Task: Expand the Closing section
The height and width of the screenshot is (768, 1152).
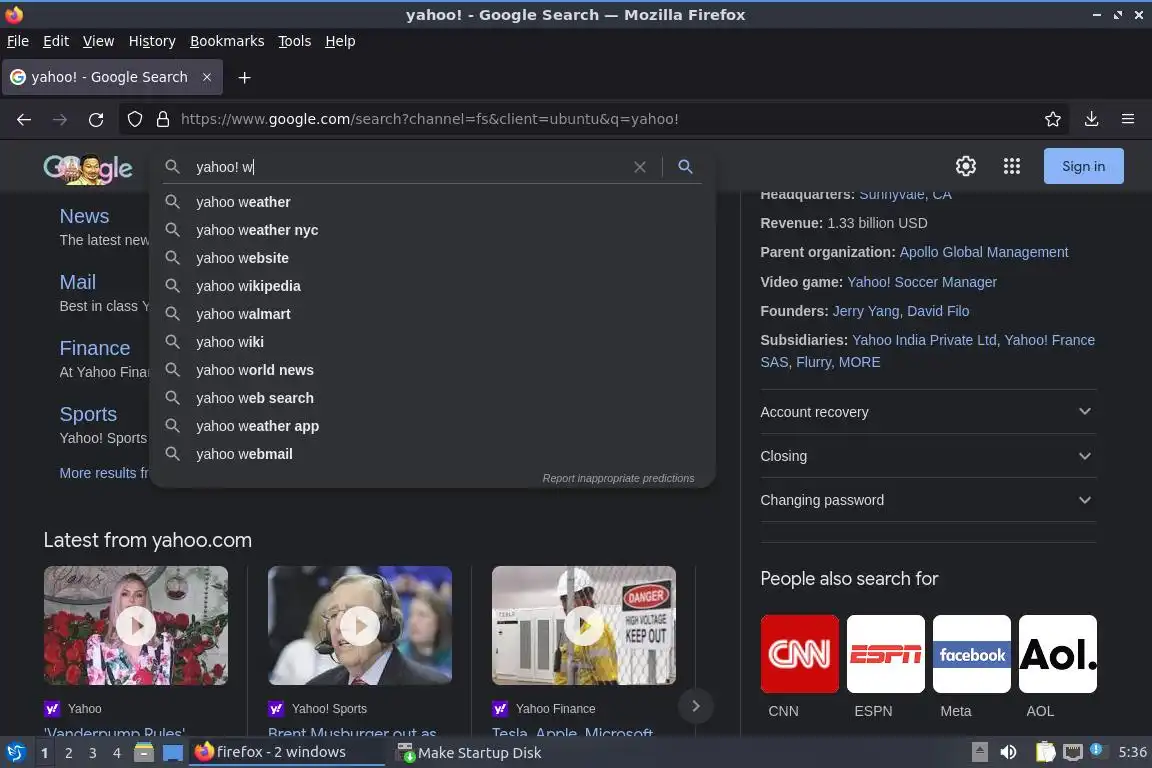Action: point(928,456)
